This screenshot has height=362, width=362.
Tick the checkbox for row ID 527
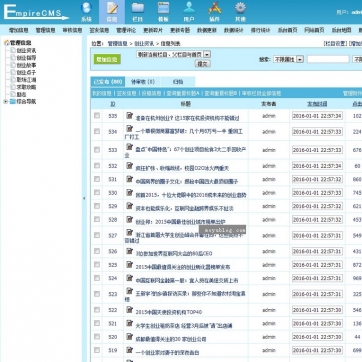[97, 235]
